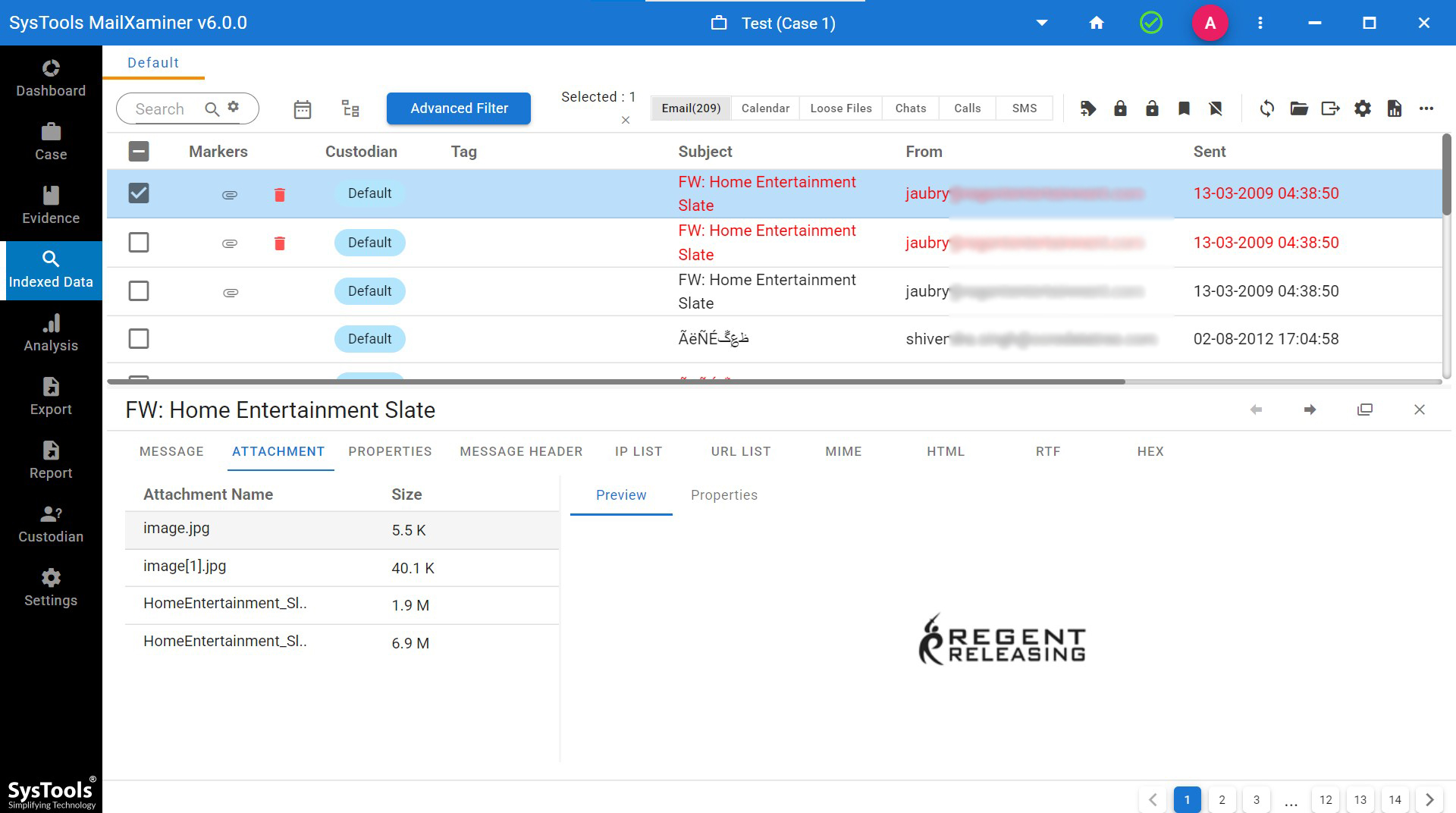
Task: Open the three-dot more options in toolbar
Action: pyautogui.click(x=1426, y=108)
